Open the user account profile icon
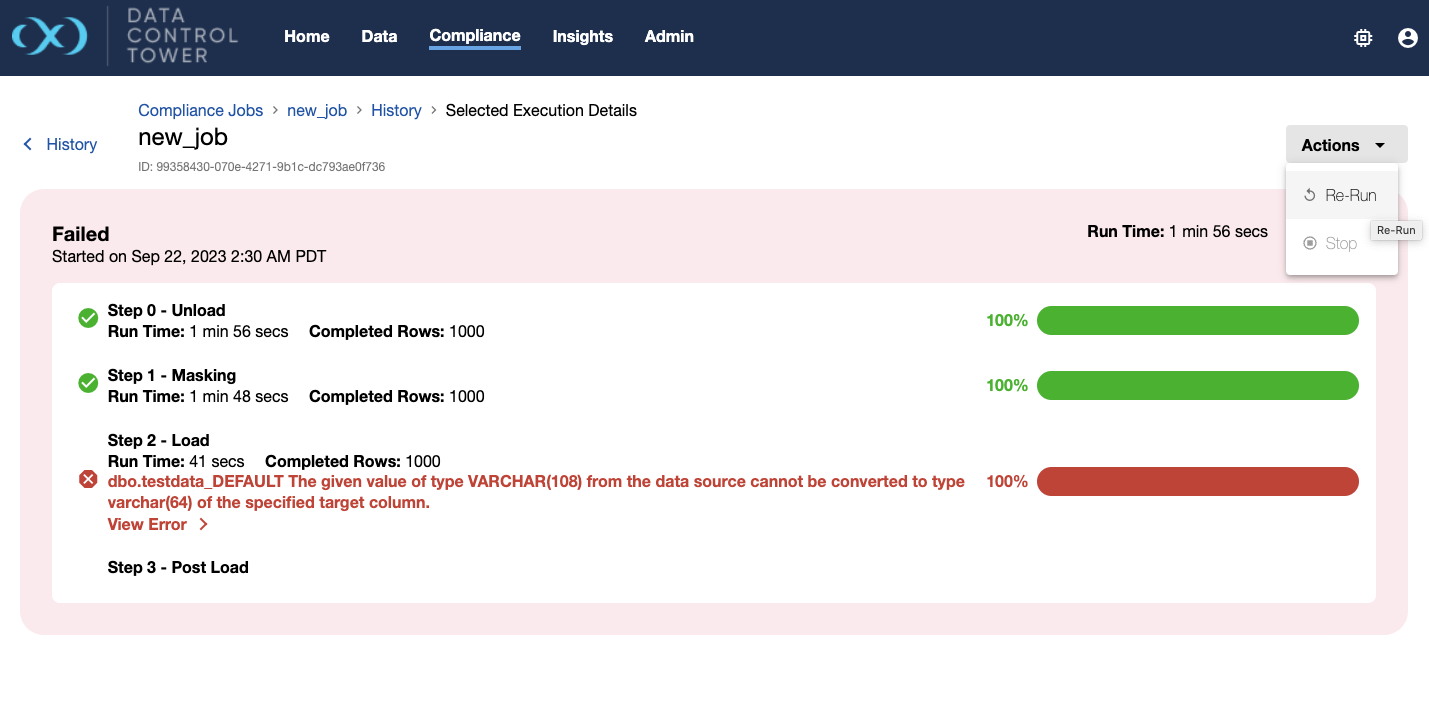The height and width of the screenshot is (705, 1429). tap(1407, 38)
